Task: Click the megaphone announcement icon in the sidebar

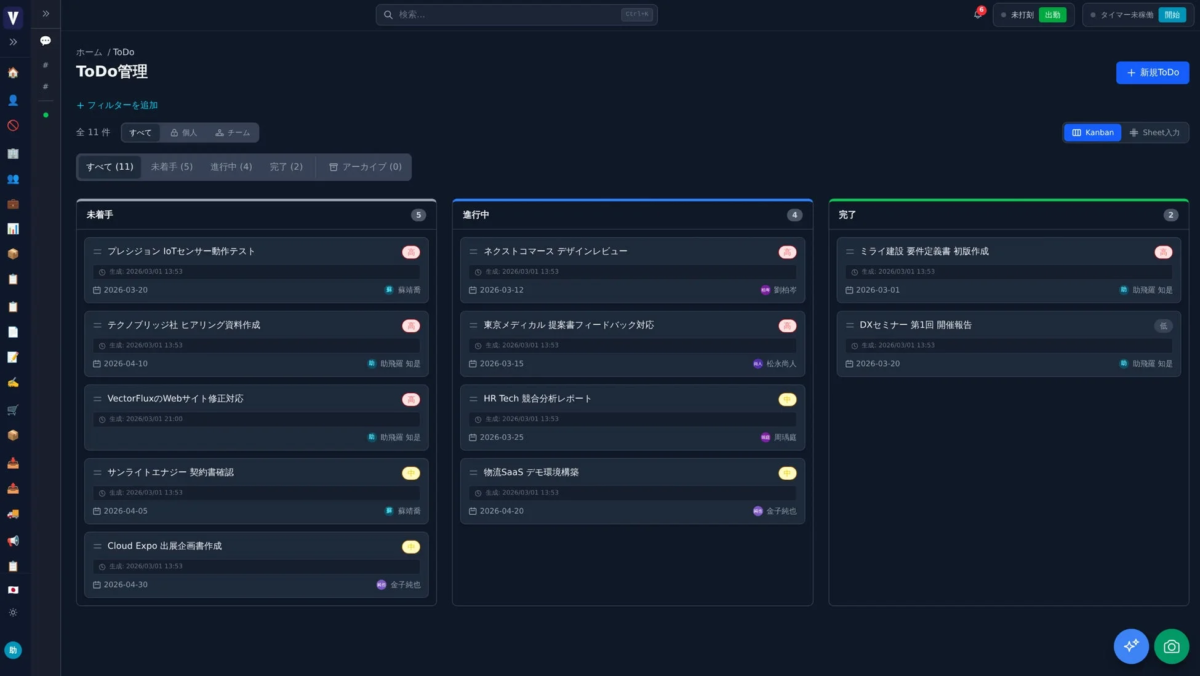Action: tap(14, 540)
